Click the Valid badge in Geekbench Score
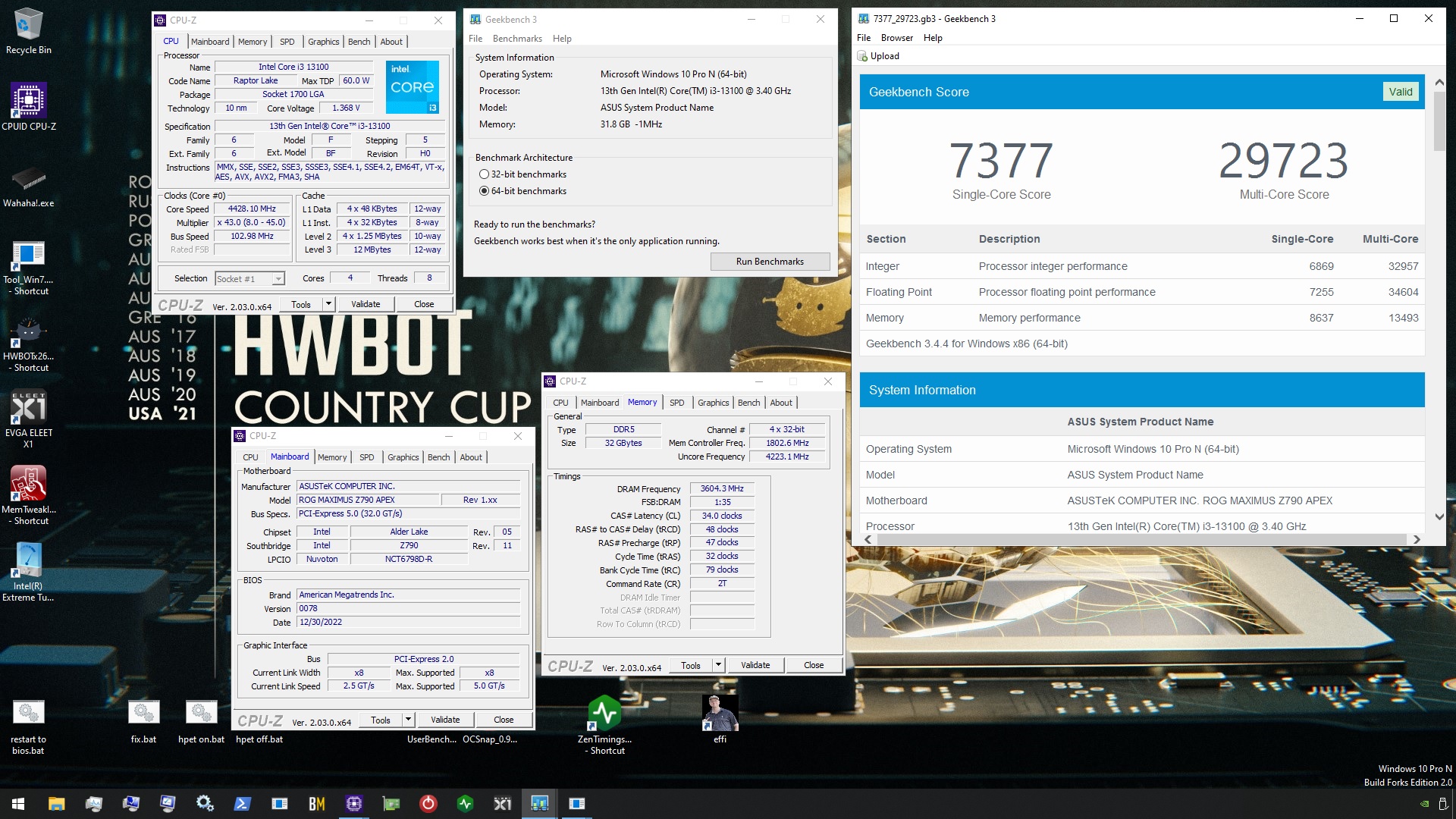 pos(1400,92)
